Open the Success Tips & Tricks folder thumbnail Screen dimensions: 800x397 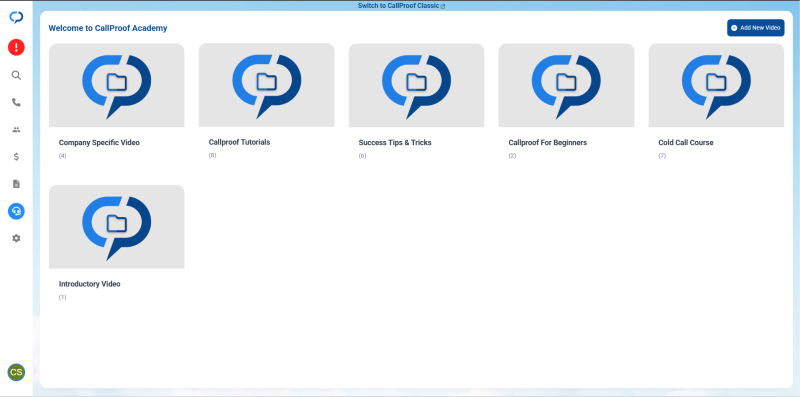pyautogui.click(x=416, y=85)
